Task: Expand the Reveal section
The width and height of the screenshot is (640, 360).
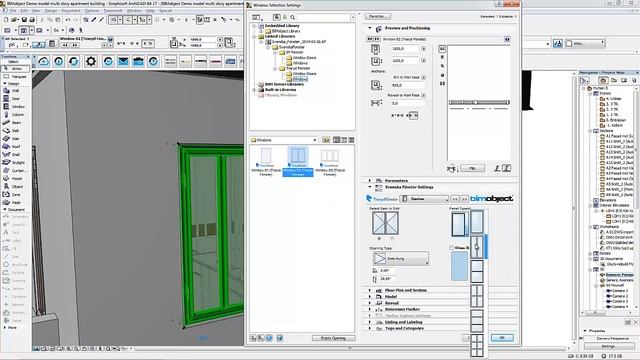Action: pyautogui.click(x=370, y=303)
